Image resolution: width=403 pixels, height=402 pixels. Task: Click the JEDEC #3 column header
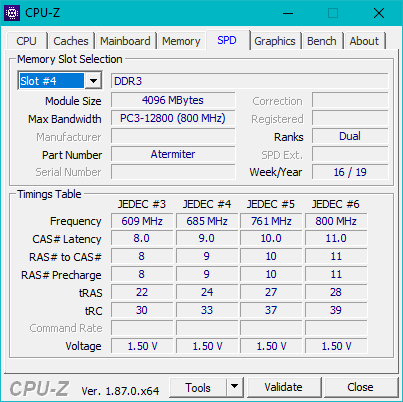[142, 204]
